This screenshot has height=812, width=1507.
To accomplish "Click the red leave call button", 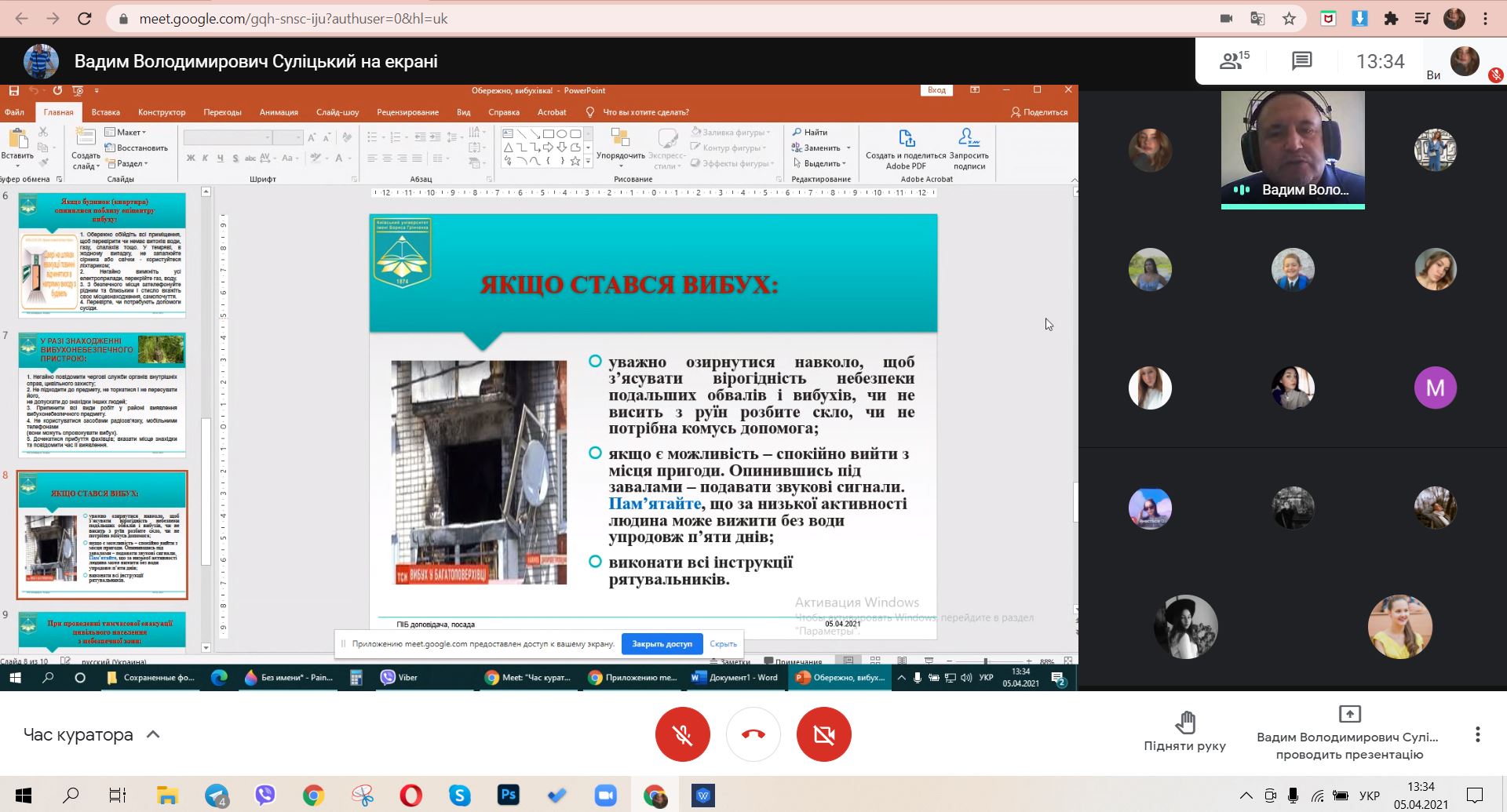I will pyautogui.click(x=753, y=734).
